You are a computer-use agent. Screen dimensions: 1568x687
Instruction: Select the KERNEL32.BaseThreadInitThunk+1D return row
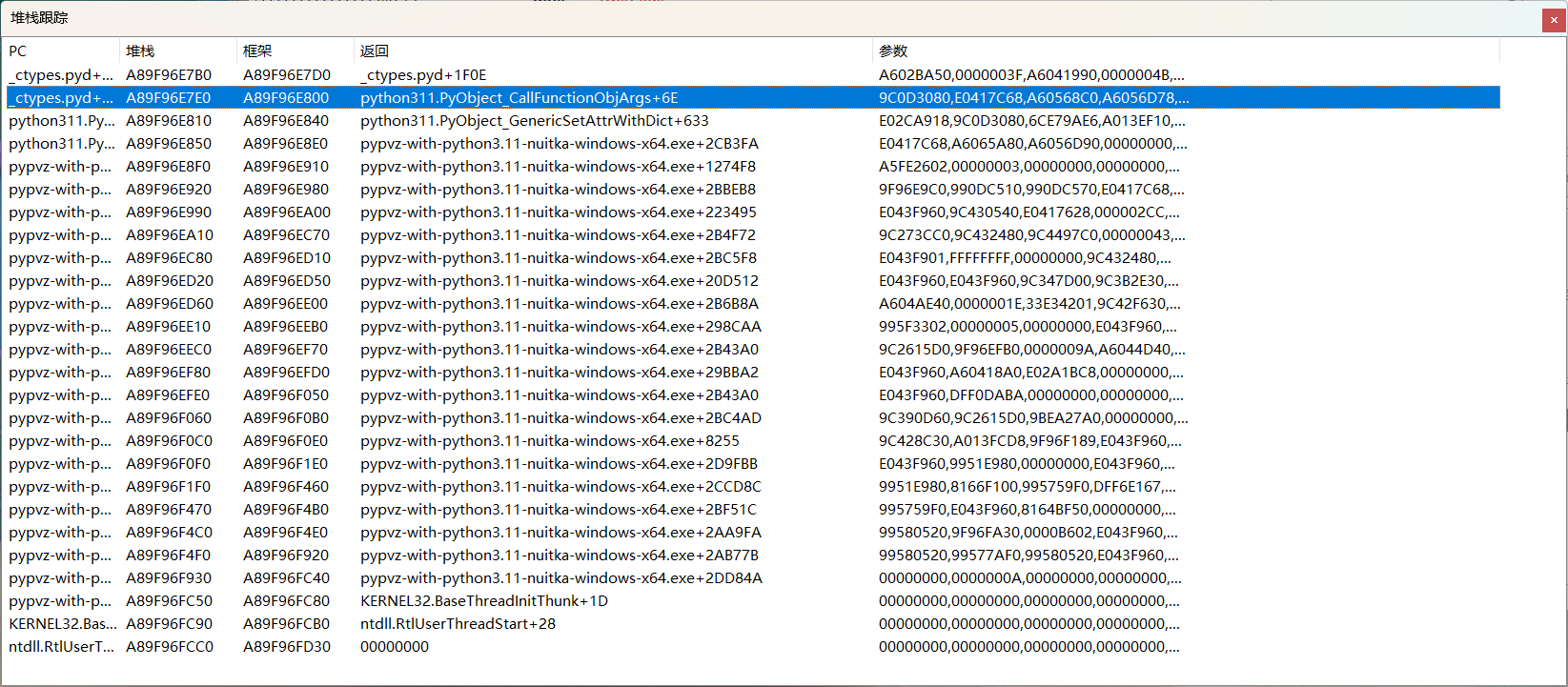click(483, 601)
